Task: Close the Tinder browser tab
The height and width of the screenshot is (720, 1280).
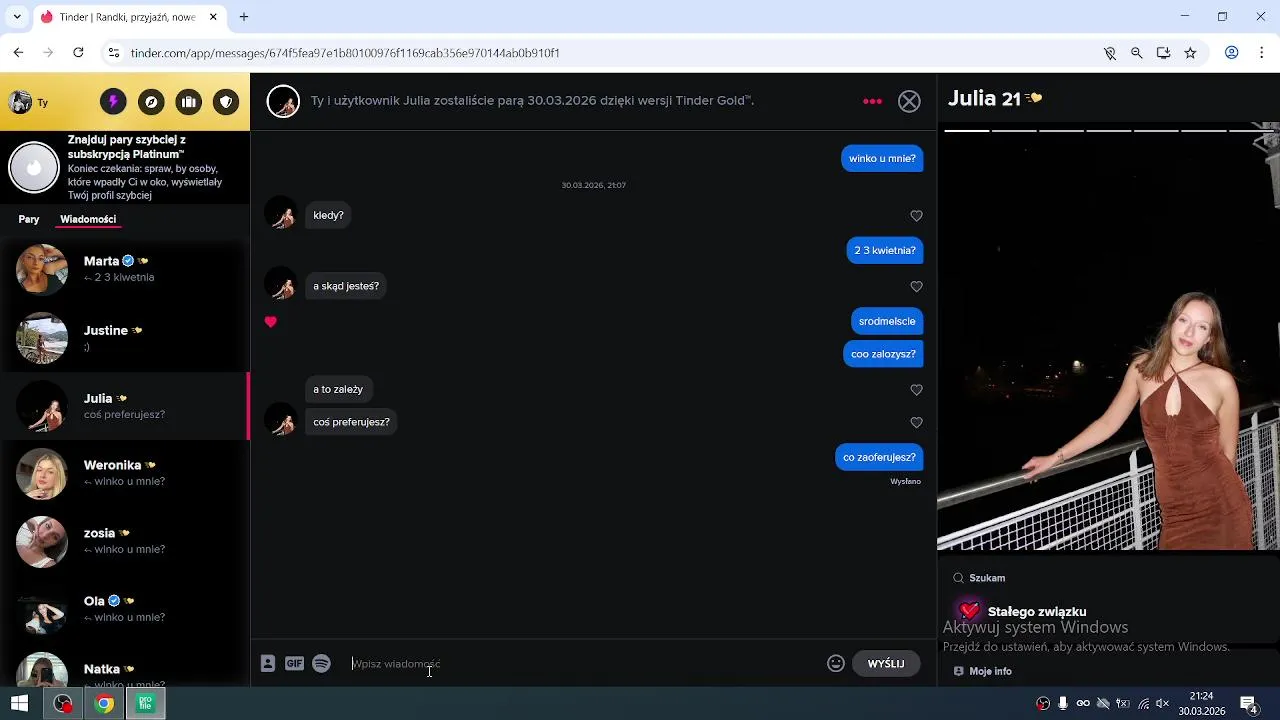Action: [214, 17]
